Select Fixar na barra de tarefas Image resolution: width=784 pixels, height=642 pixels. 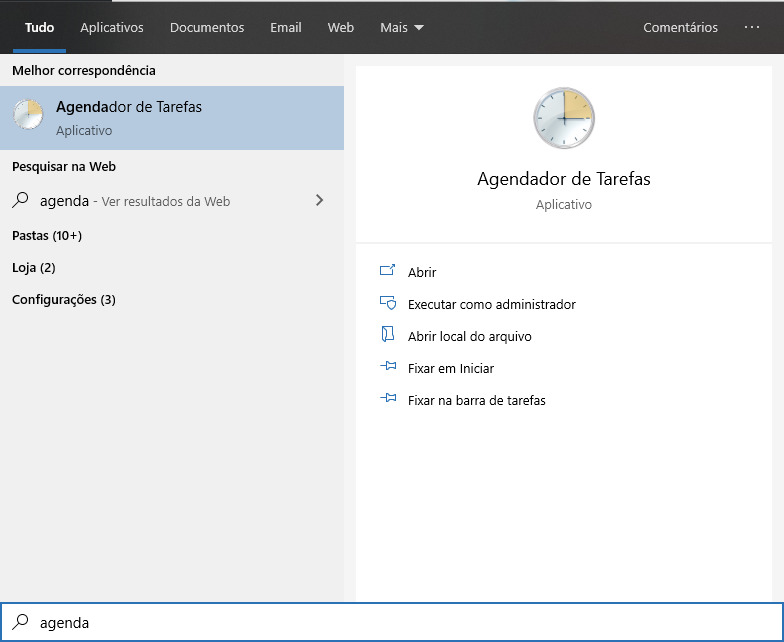coord(476,400)
